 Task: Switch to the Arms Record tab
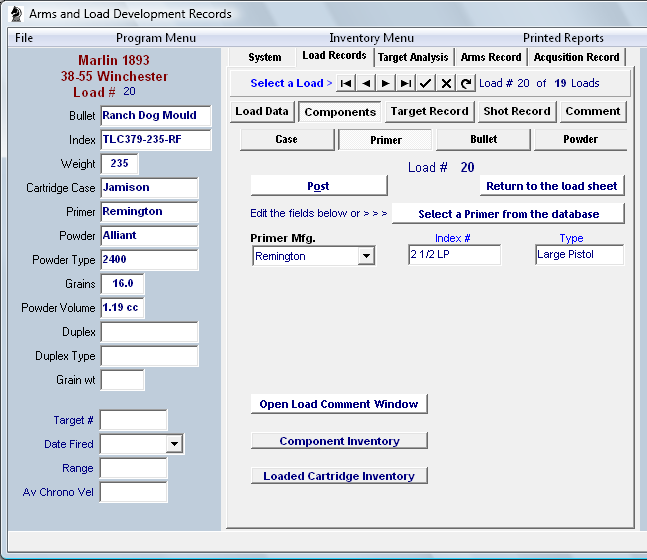[491, 57]
